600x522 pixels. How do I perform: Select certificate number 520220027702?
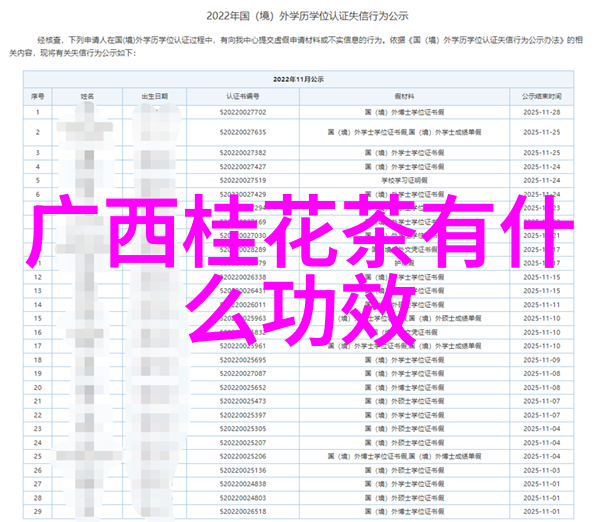[x=240, y=113]
